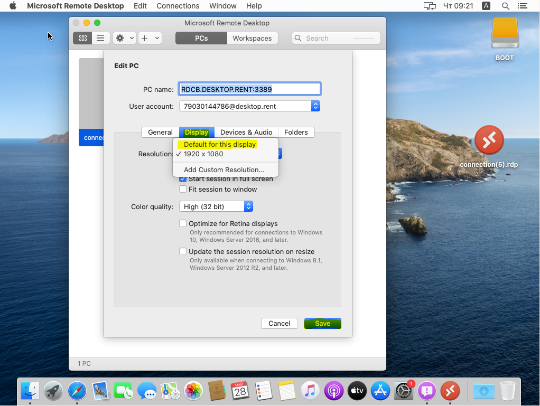Open Messages from the Dock
This screenshot has width=540, height=406.
(147, 391)
